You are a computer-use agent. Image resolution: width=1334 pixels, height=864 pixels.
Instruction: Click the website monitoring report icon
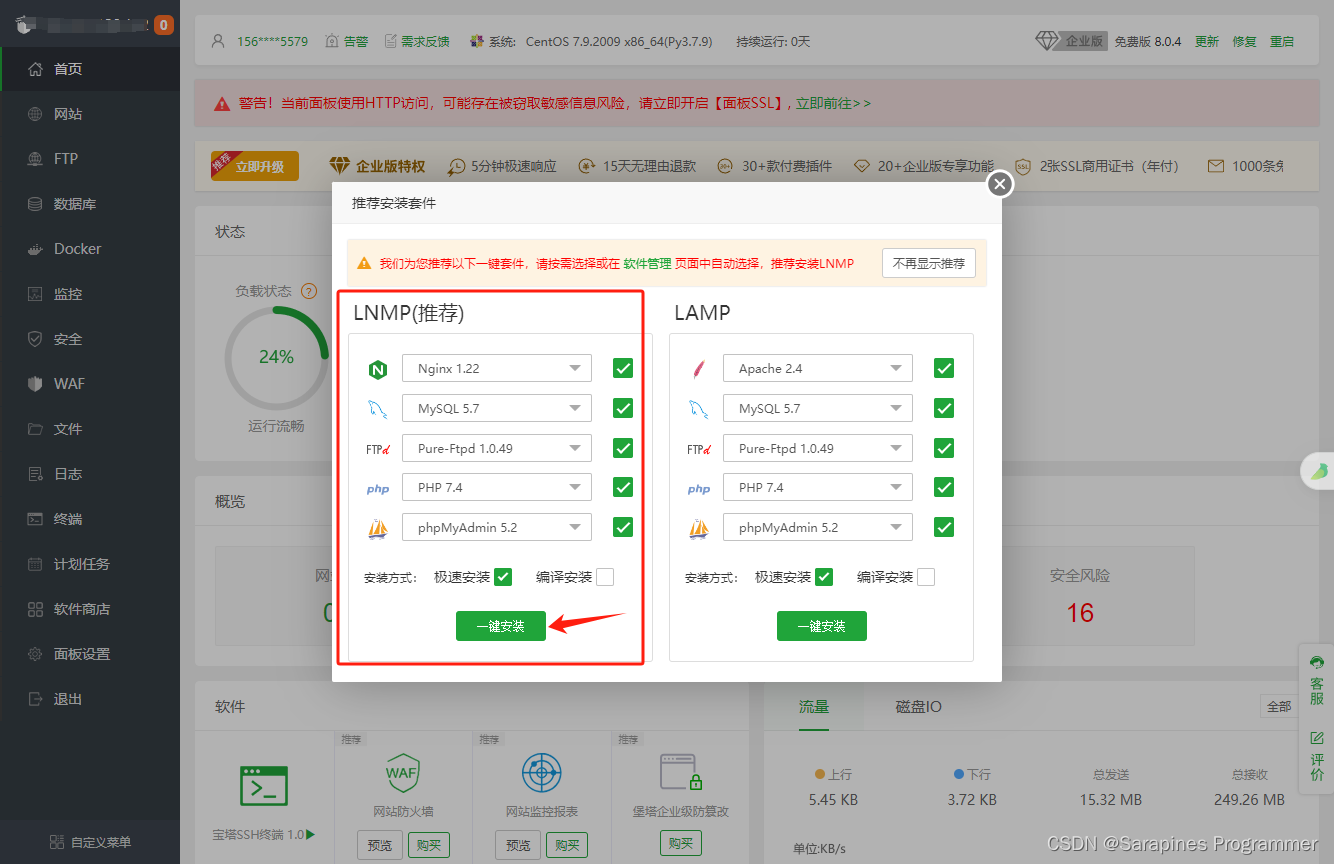point(542,774)
